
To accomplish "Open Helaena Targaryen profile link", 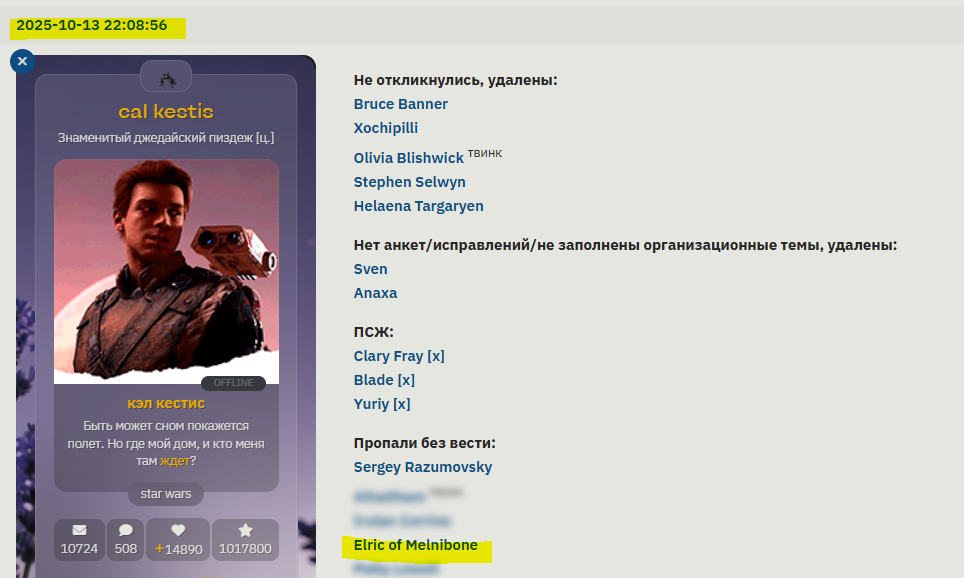I will tap(418, 206).
